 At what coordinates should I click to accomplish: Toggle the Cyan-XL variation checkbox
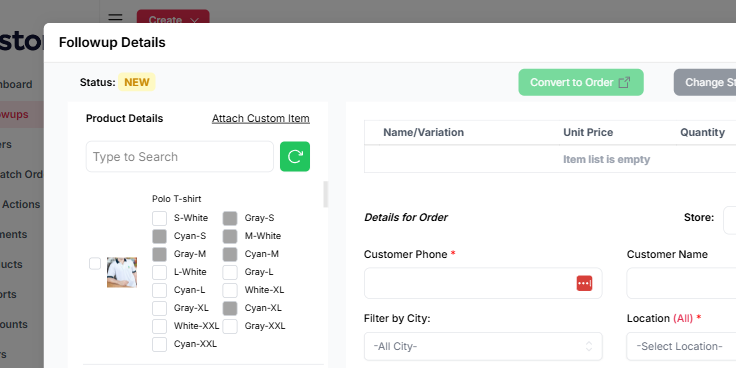point(230,308)
